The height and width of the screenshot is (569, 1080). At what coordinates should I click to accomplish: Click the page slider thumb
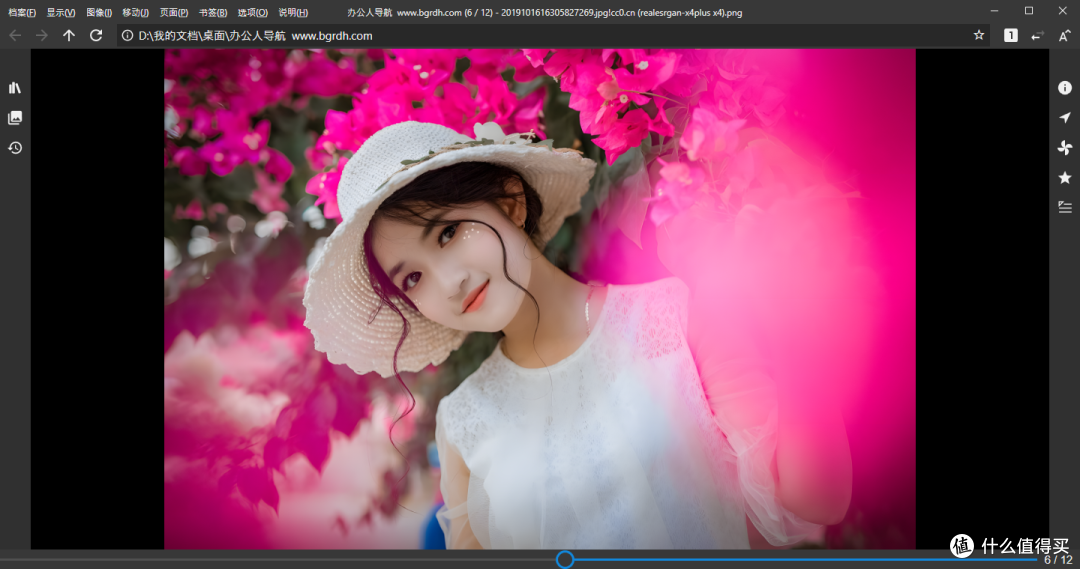coord(565,559)
